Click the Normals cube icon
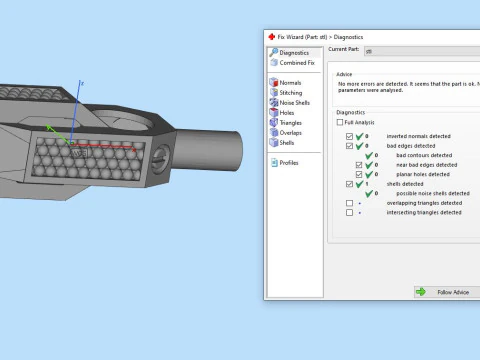Screen dimensions: 480x360 coord(274,82)
